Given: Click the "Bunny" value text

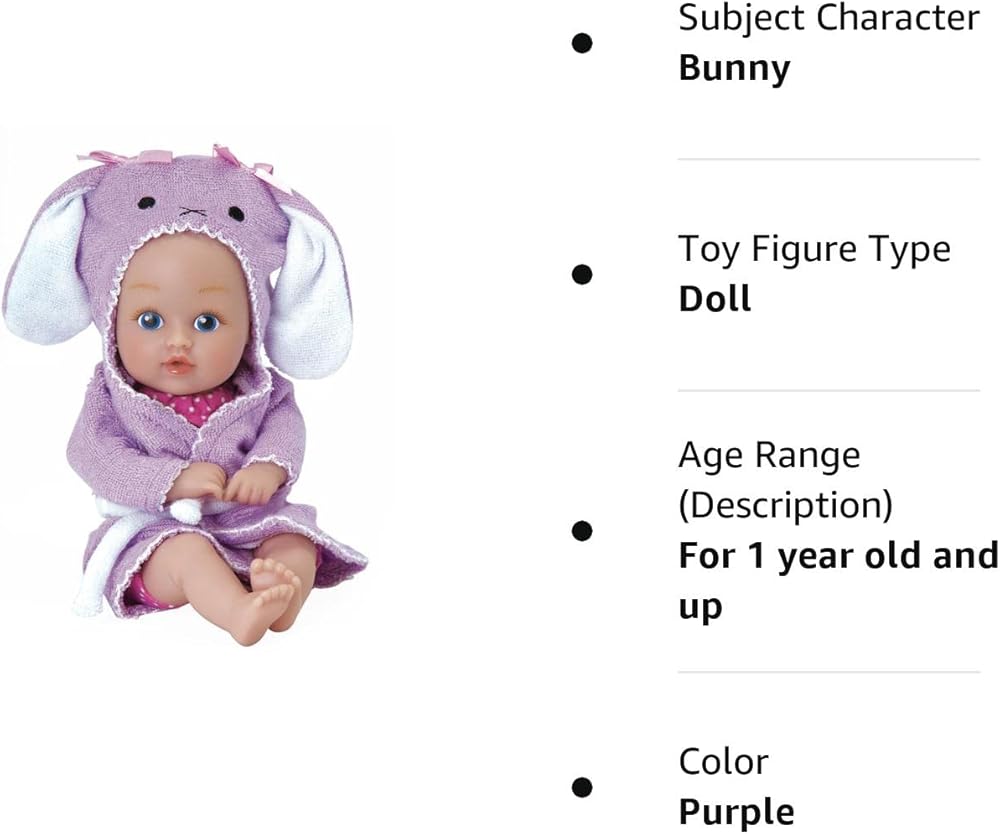Looking at the screenshot, I should (x=734, y=68).
